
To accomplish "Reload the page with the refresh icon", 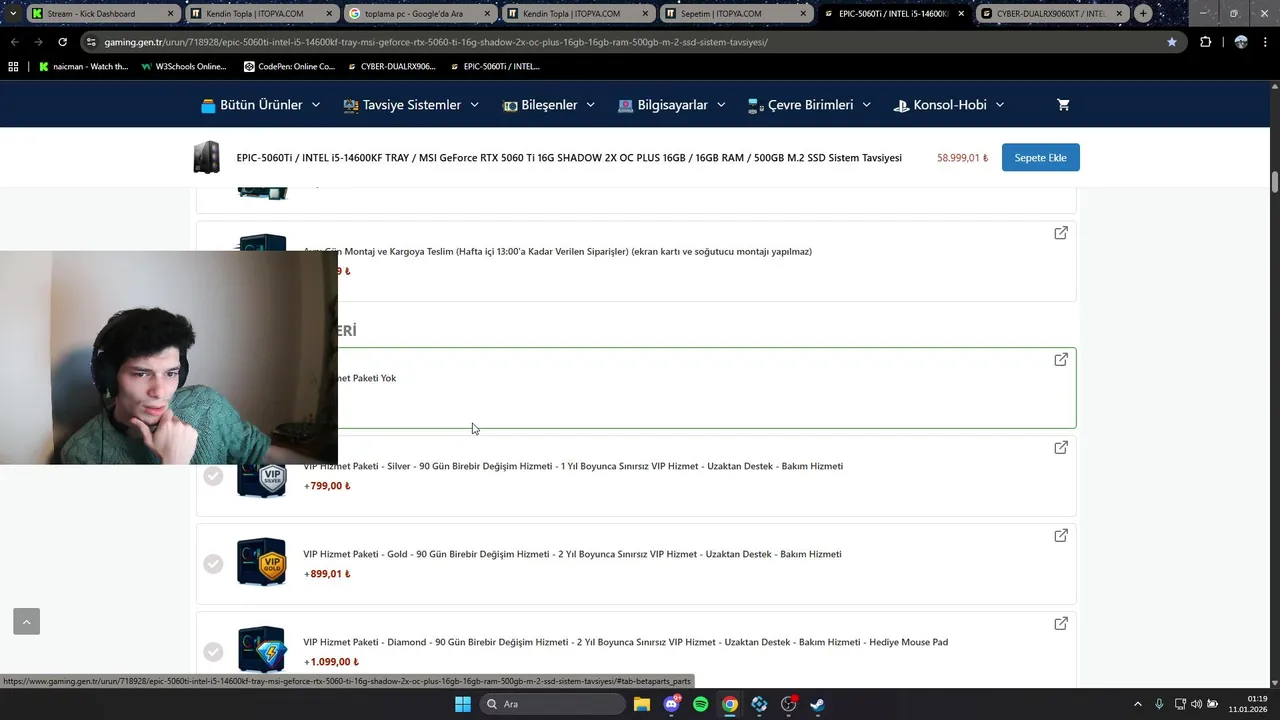I will (62, 42).
